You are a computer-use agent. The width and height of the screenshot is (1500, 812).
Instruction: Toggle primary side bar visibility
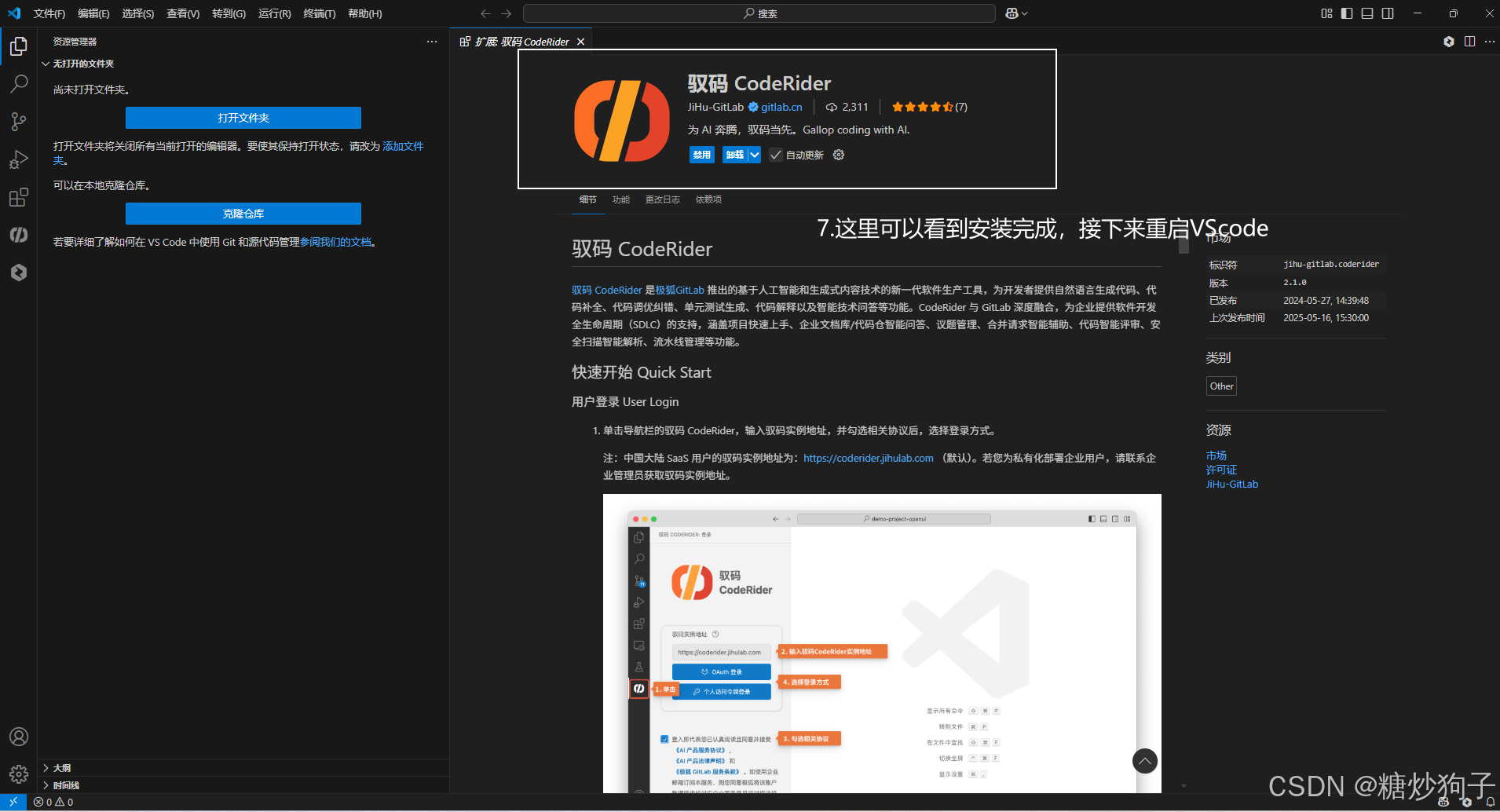coord(1347,13)
